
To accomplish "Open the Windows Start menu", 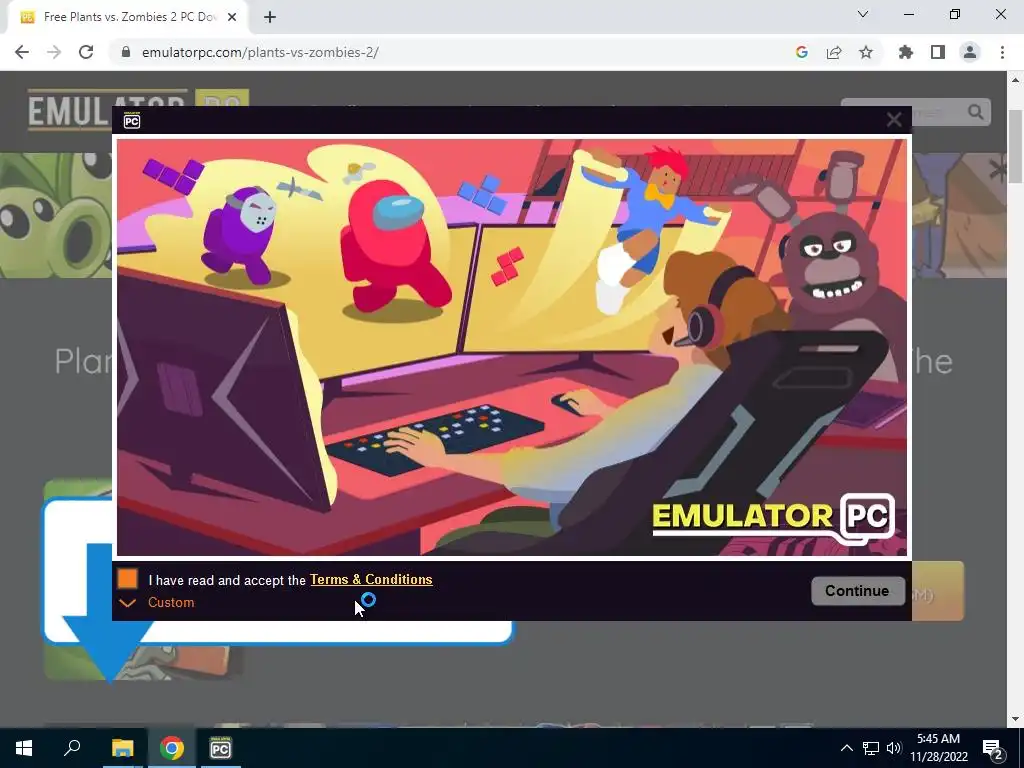I will 24,748.
